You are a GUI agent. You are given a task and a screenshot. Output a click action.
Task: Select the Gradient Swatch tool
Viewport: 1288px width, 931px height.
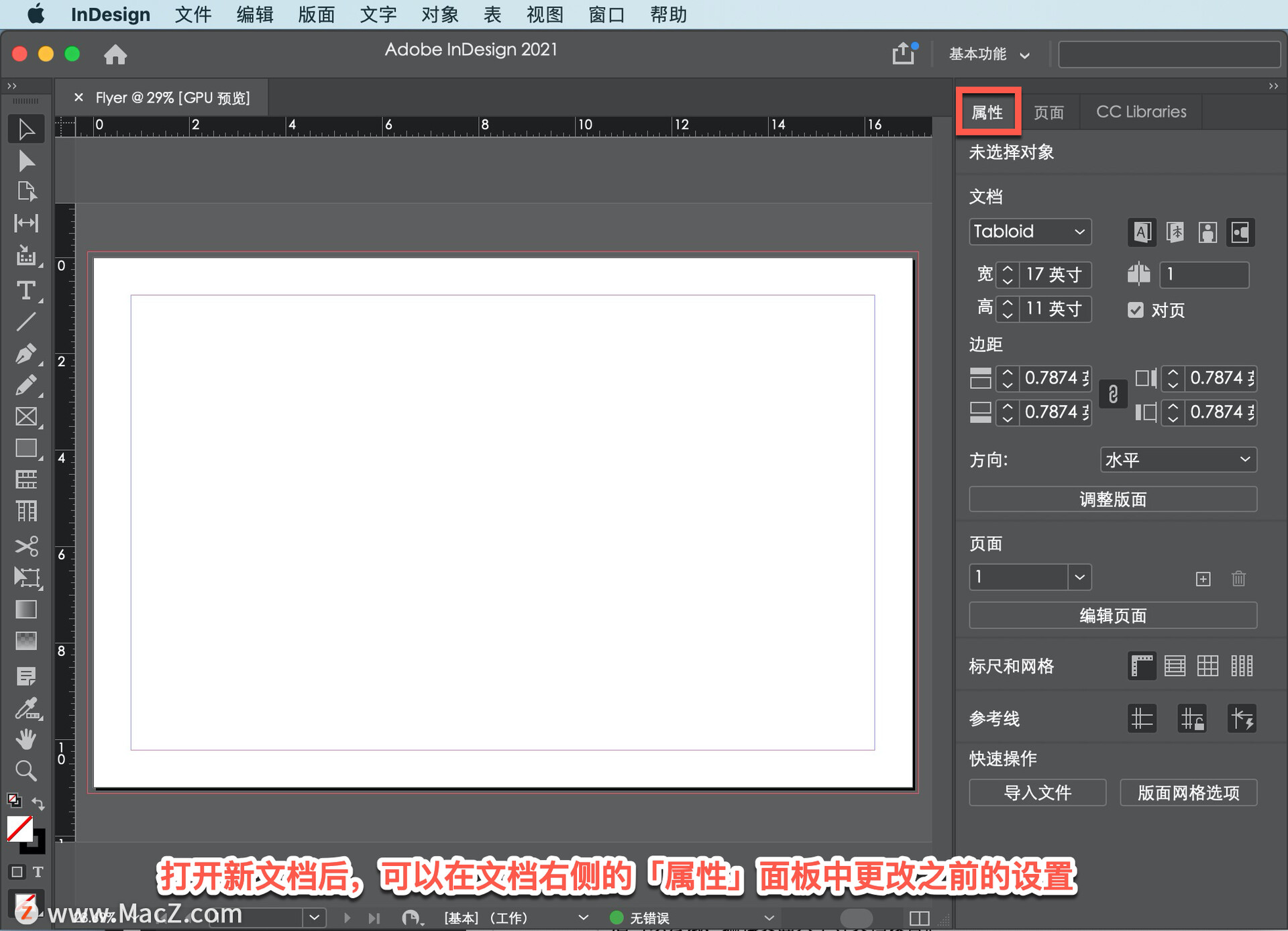[26, 610]
